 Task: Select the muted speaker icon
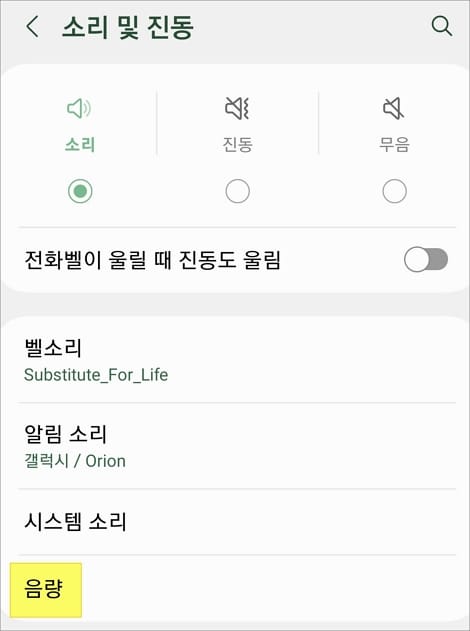[x=394, y=108]
